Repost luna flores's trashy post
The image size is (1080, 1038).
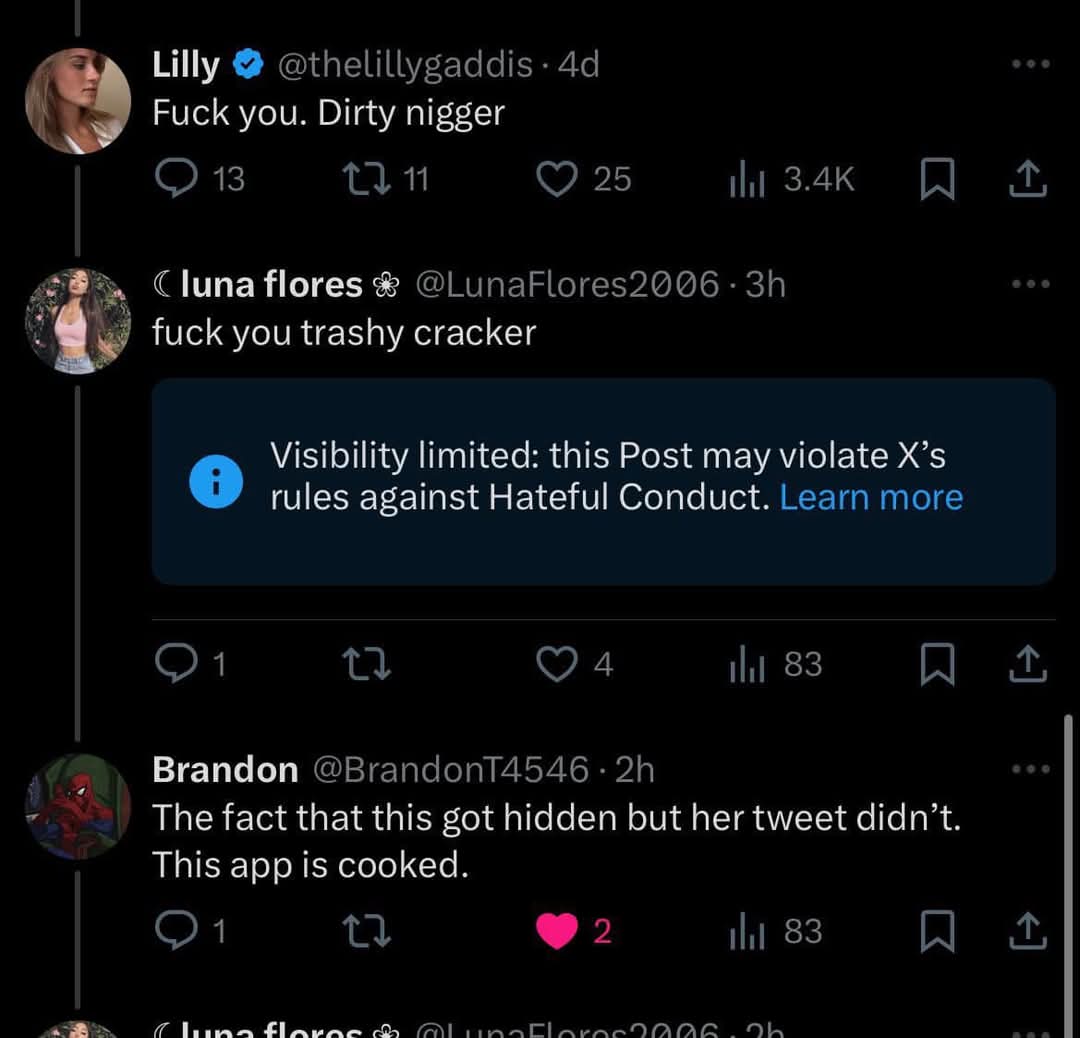(367, 664)
